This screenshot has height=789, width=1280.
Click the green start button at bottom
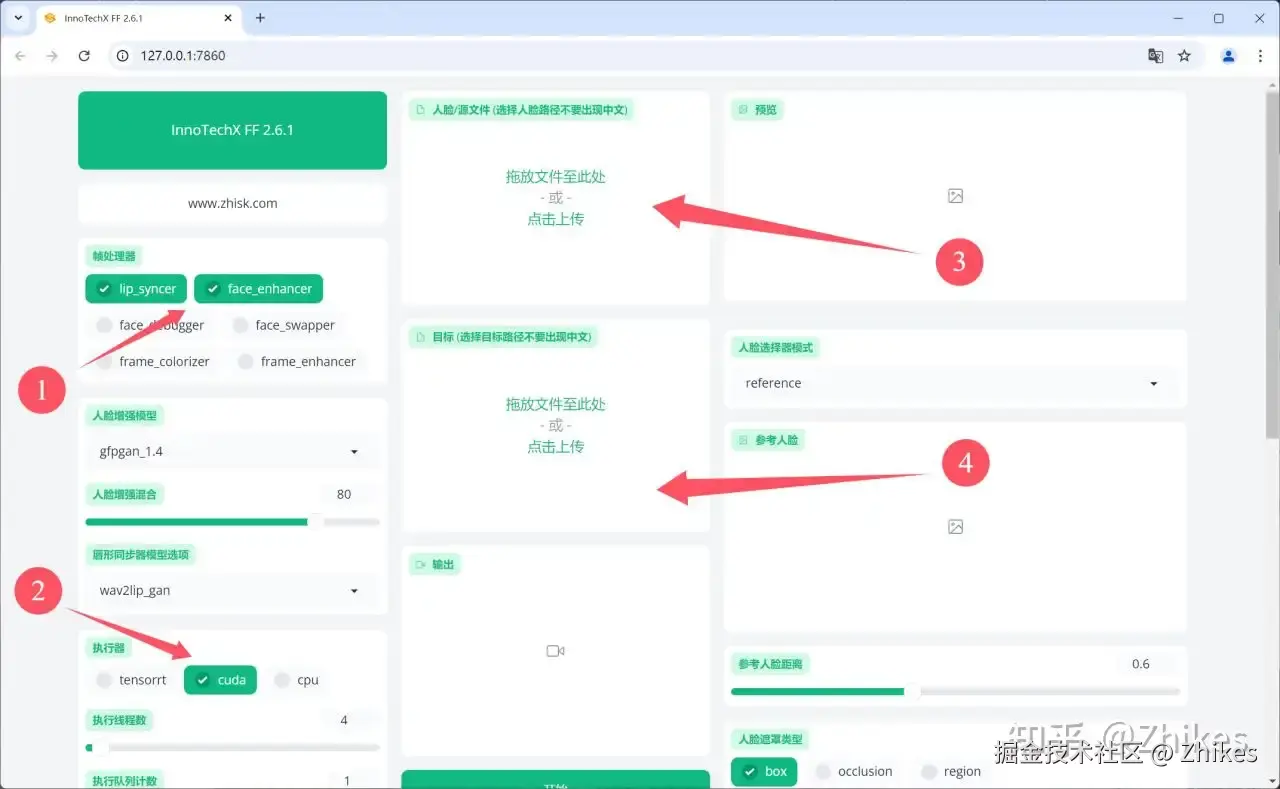click(x=556, y=780)
